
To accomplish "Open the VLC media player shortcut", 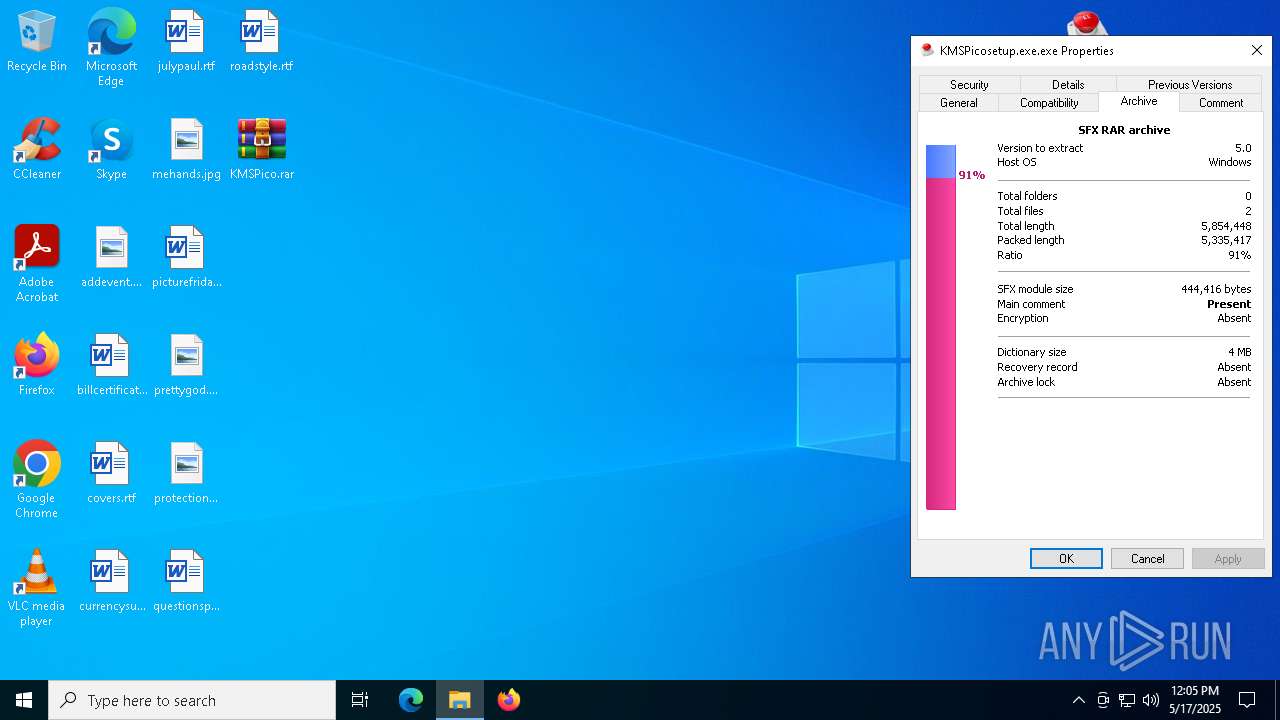I will click(37, 588).
